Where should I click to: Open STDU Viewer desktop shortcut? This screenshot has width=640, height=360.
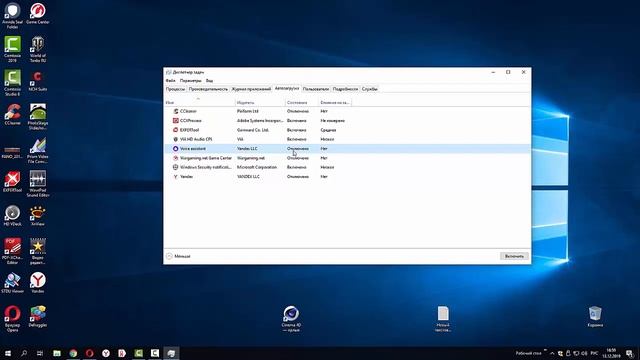click(12, 283)
